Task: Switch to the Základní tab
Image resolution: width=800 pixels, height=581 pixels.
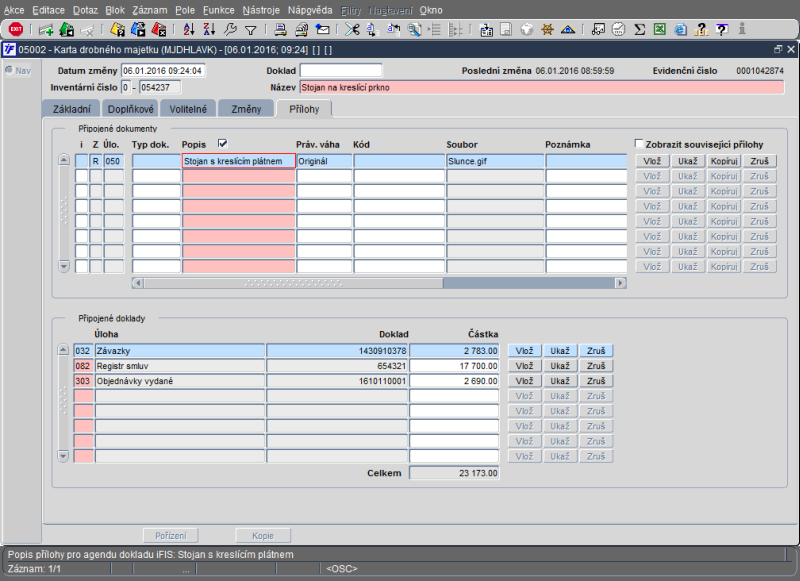Action: point(71,109)
